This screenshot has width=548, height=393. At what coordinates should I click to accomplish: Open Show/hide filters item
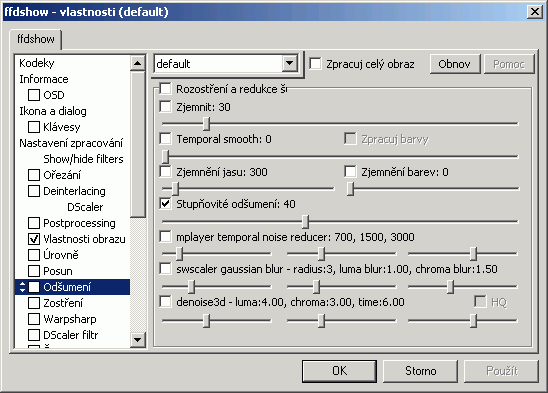tap(83, 159)
